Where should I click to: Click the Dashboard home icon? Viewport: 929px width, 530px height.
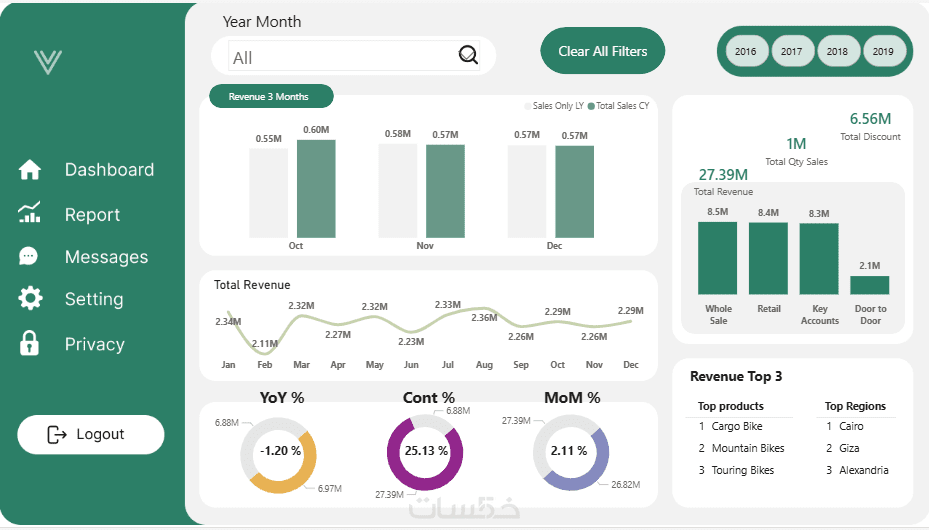tap(30, 170)
